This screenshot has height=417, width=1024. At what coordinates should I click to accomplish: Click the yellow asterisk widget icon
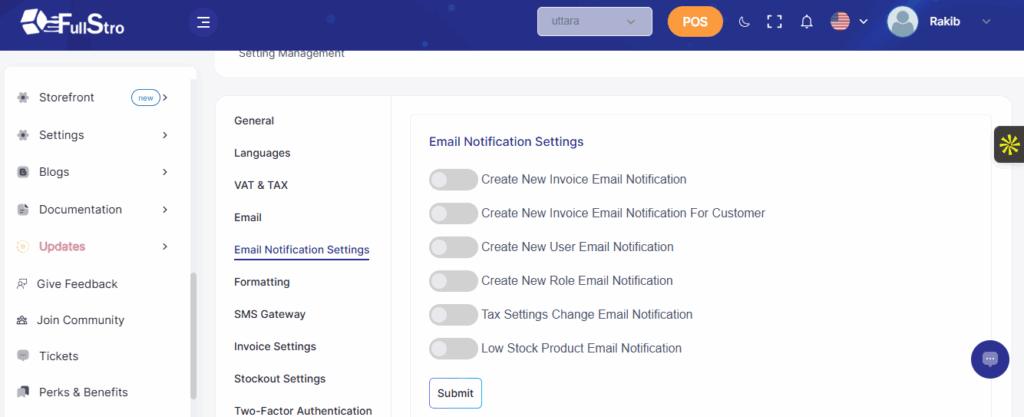(x=1008, y=145)
